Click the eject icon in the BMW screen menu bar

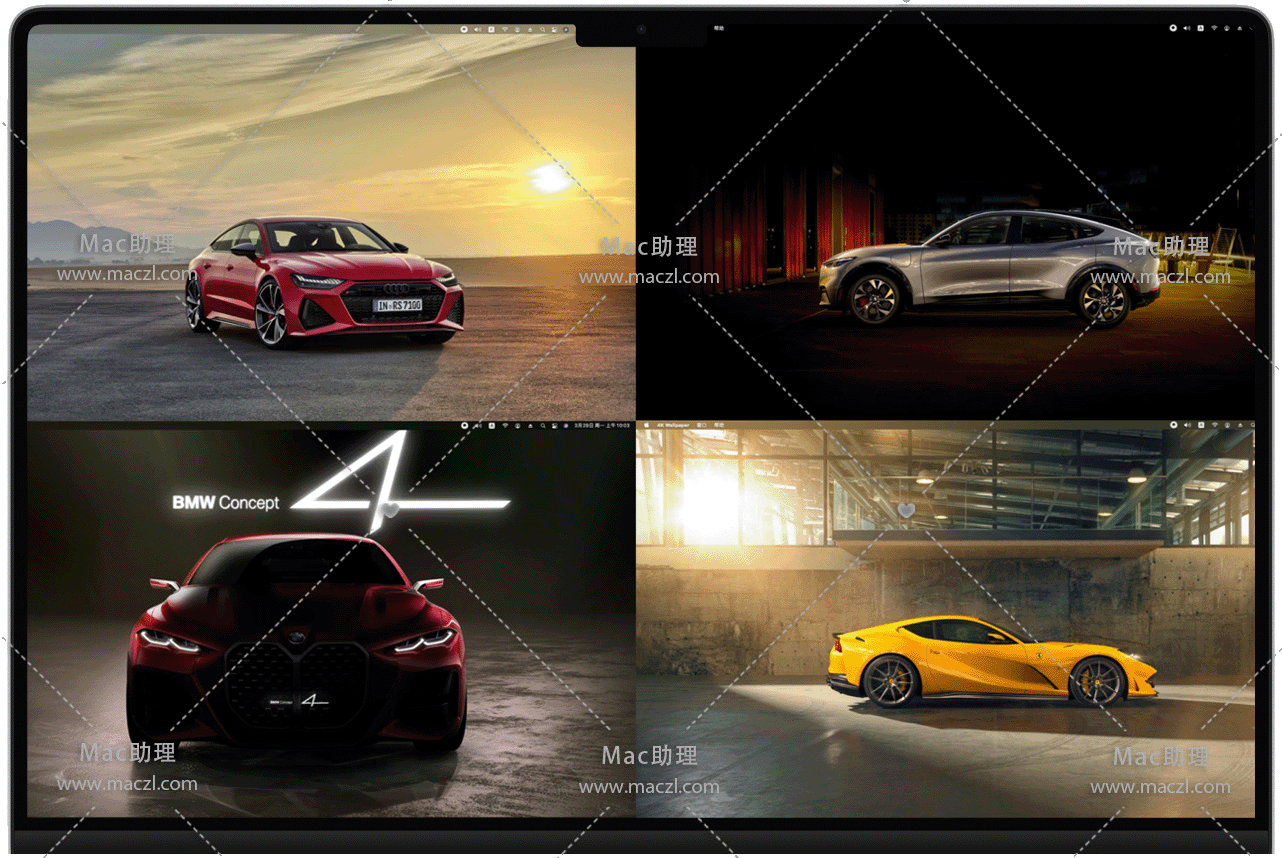530,426
